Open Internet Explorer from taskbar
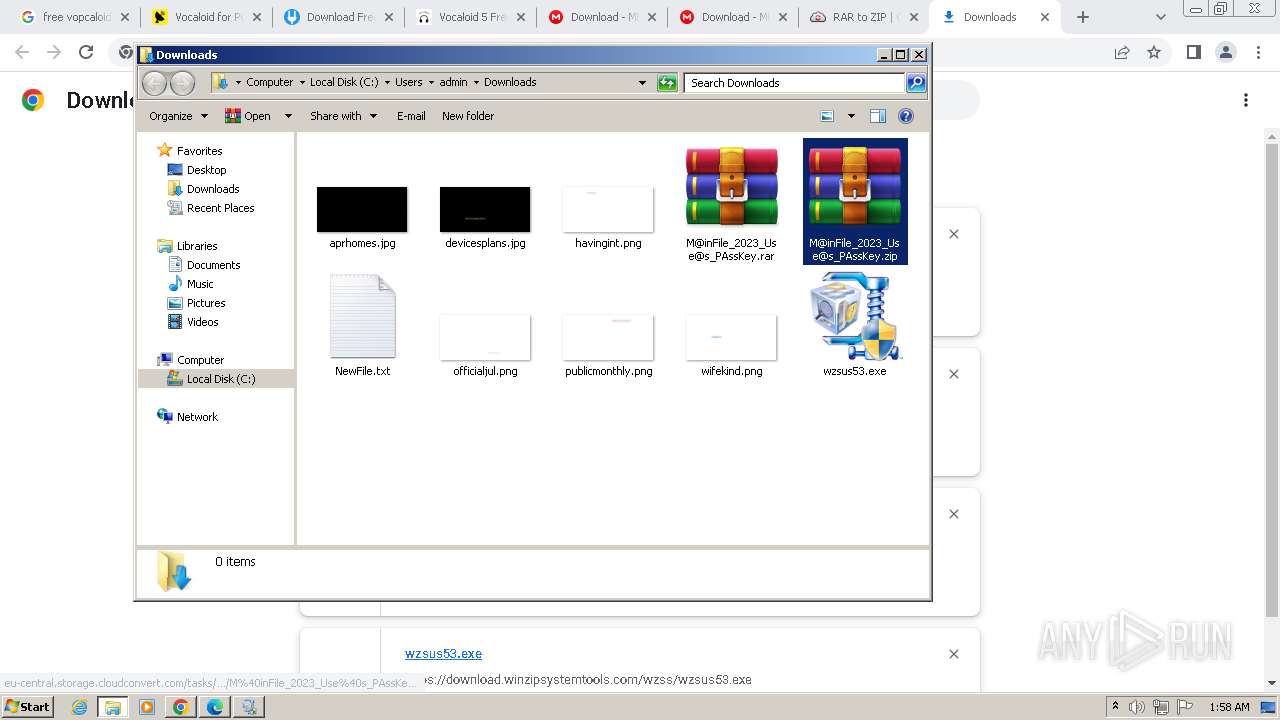The width and height of the screenshot is (1280, 720). tap(80, 707)
